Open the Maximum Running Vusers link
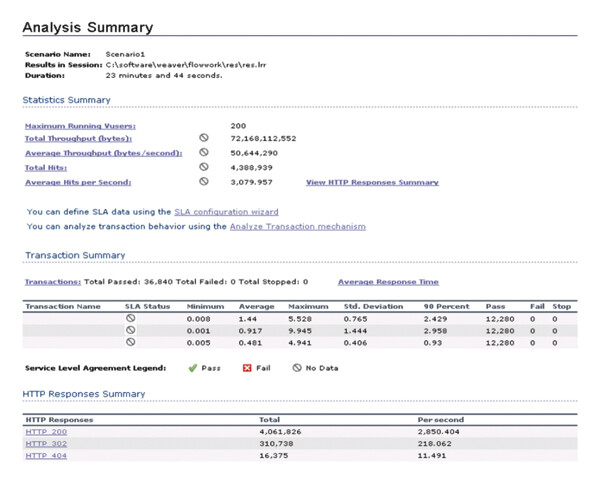600x483 pixels. pyautogui.click(x=80, y=126)
